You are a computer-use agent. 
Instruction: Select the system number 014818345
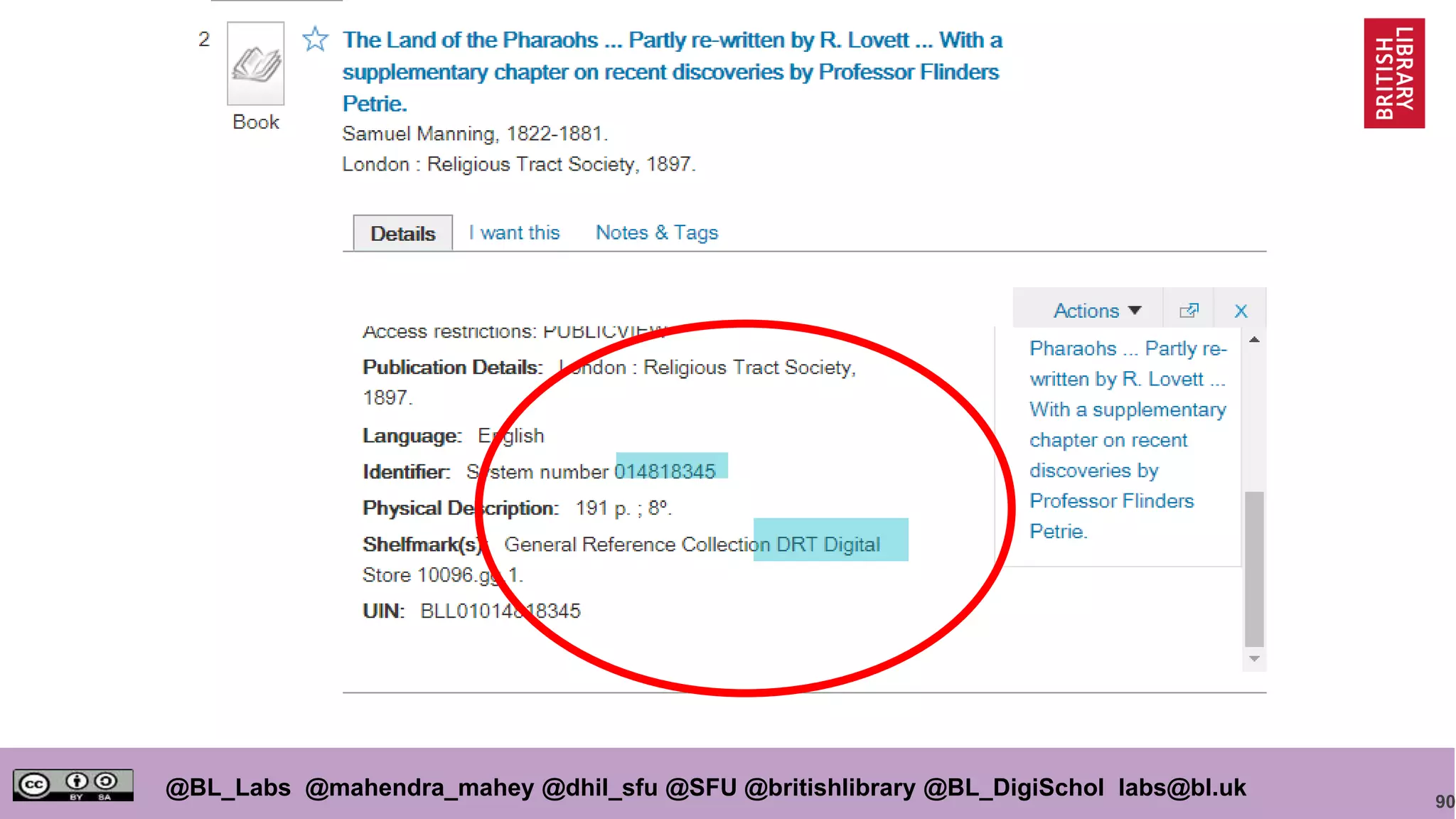click(665, 471)
